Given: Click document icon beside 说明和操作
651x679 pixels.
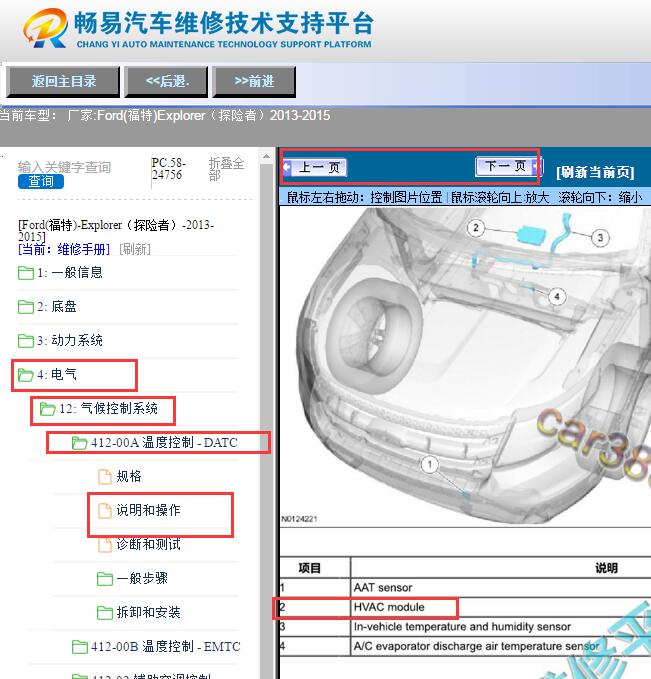Looking at the screenshot, I should coord(104,511).
